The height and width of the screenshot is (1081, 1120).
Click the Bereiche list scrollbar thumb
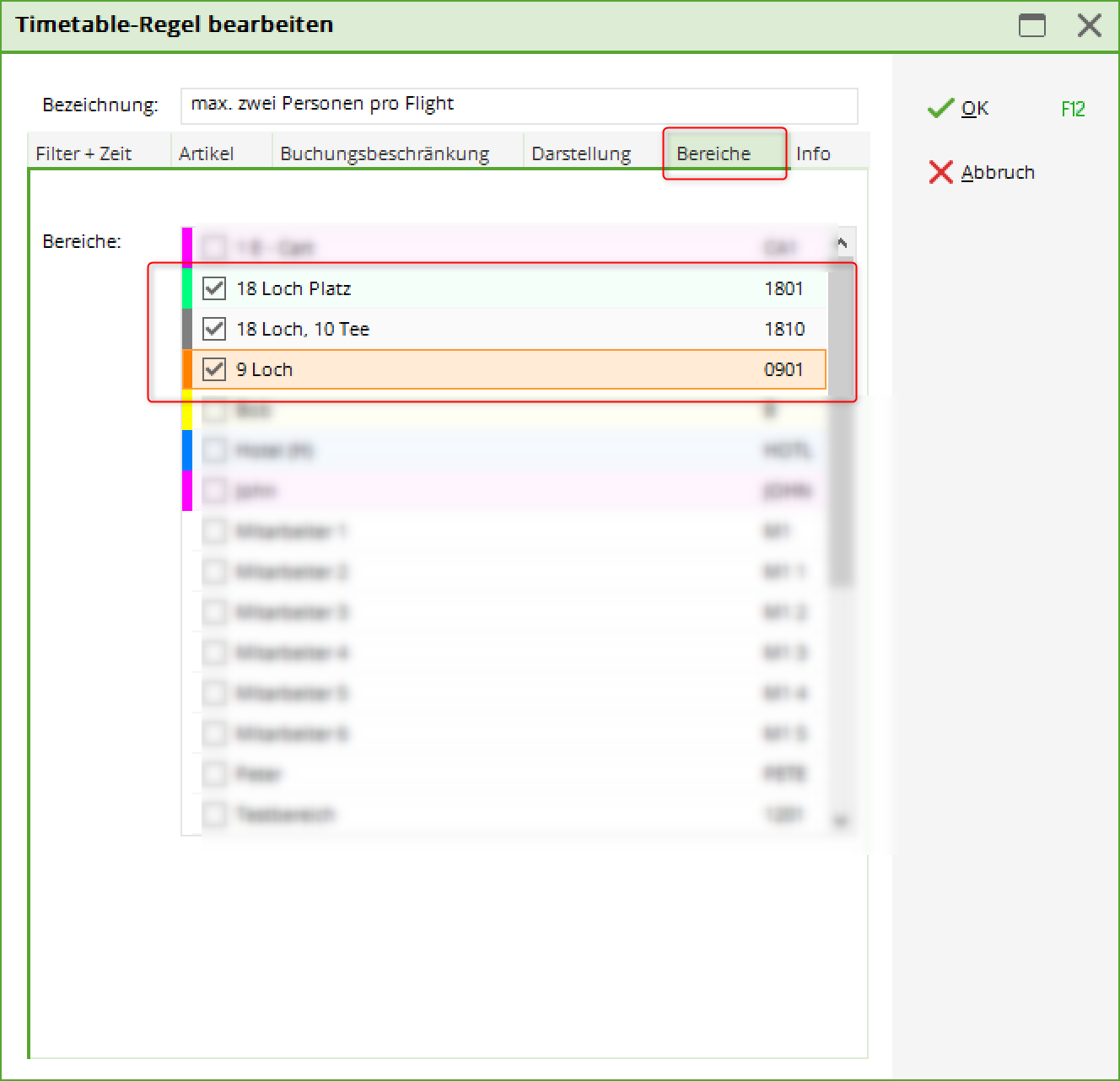[x=841, y=422]
